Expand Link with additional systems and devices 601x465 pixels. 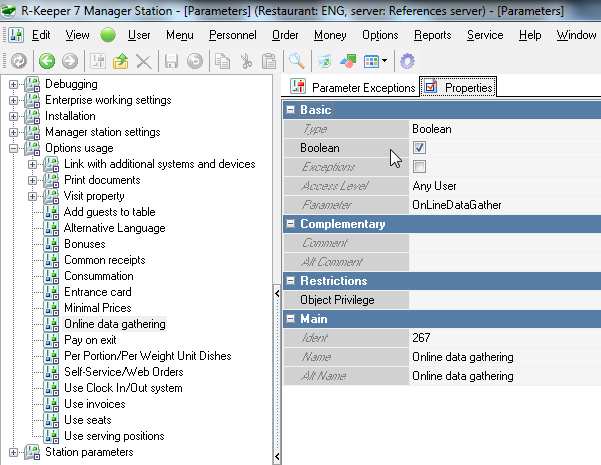click(33, 164)
